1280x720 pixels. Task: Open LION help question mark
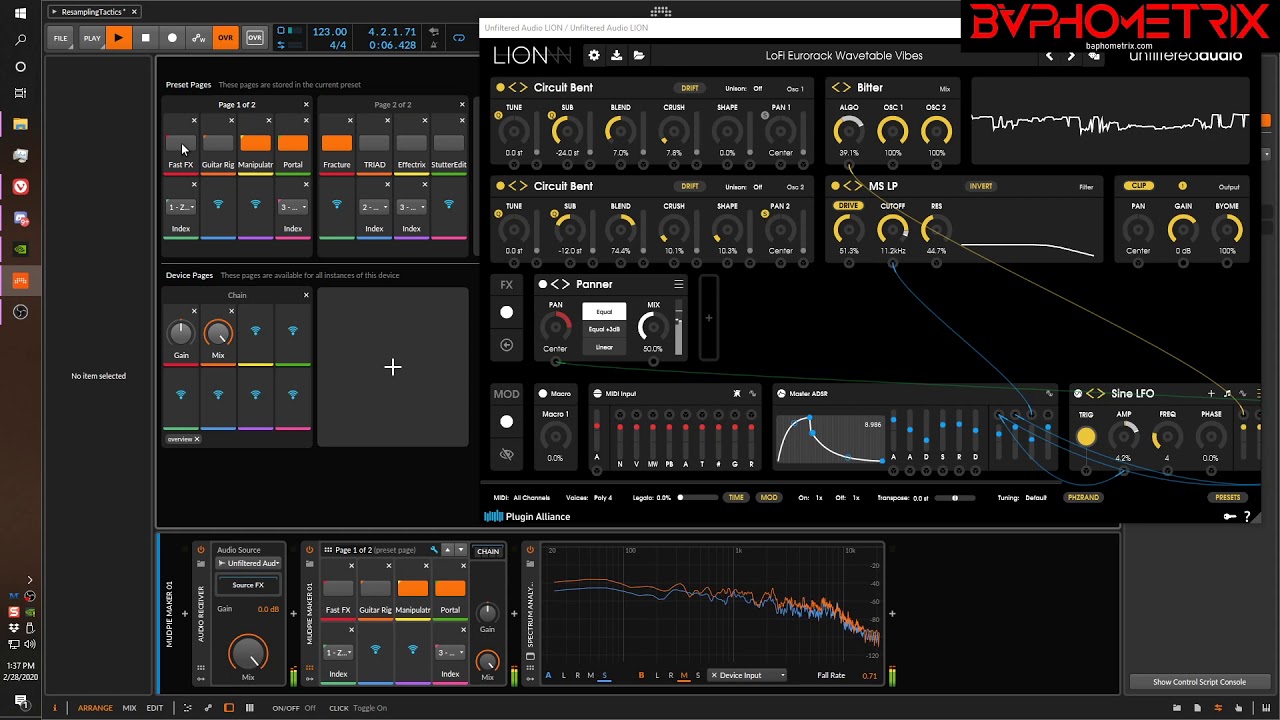click(1247, 517)
